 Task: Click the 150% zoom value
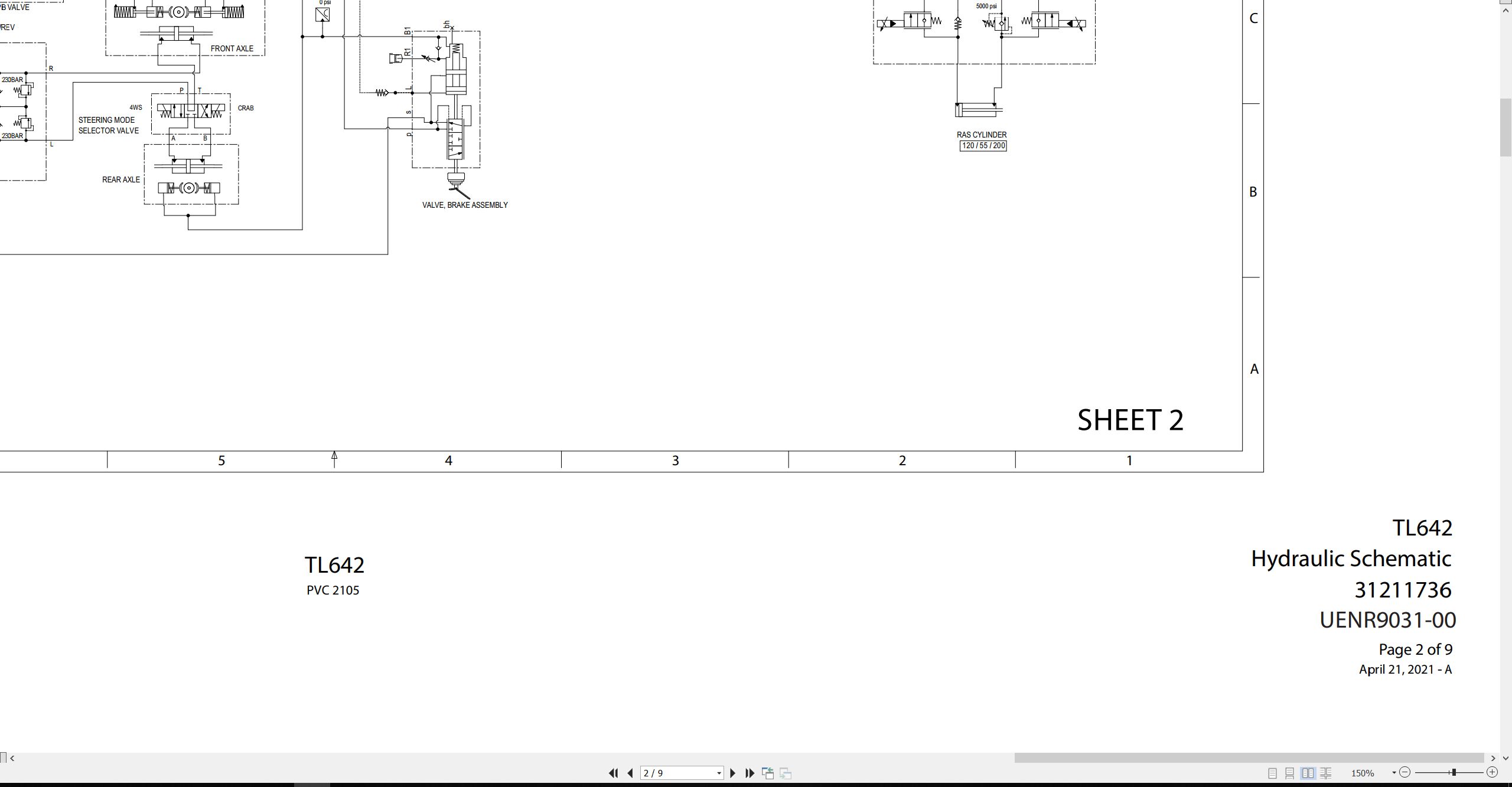click(x=1363, y=773)
